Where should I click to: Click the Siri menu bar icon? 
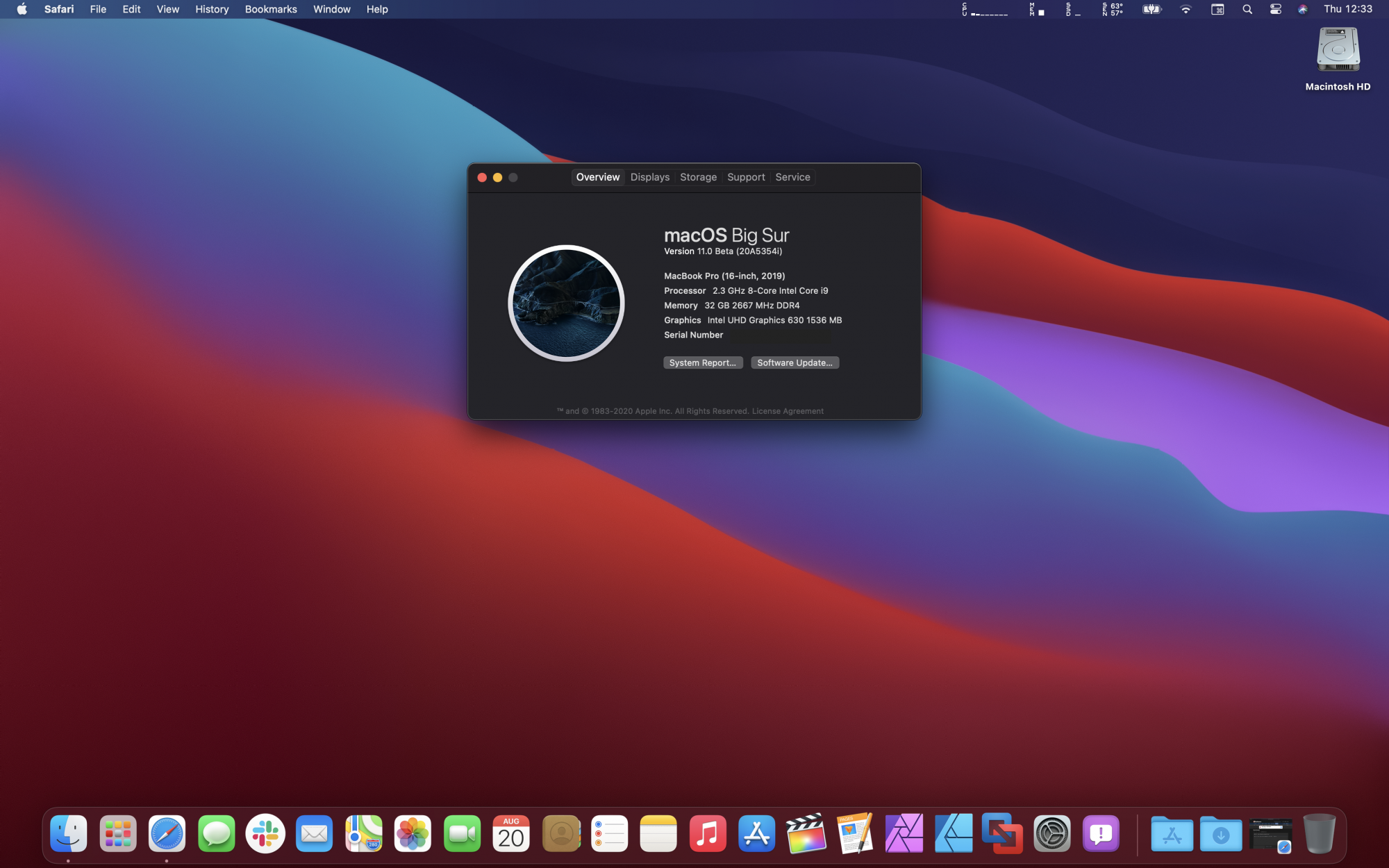[x=1303, y=9]
